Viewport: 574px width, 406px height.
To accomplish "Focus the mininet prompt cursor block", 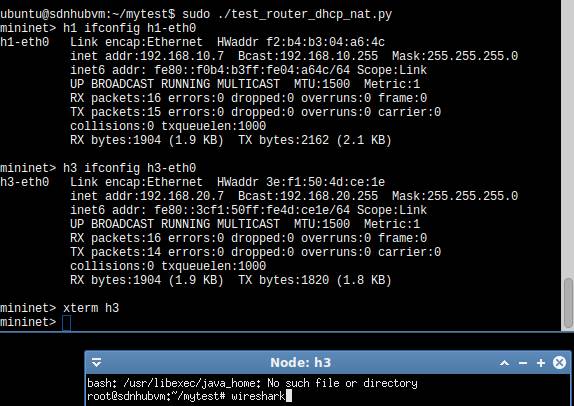I will pyautogui.click(x=66, y=323).
